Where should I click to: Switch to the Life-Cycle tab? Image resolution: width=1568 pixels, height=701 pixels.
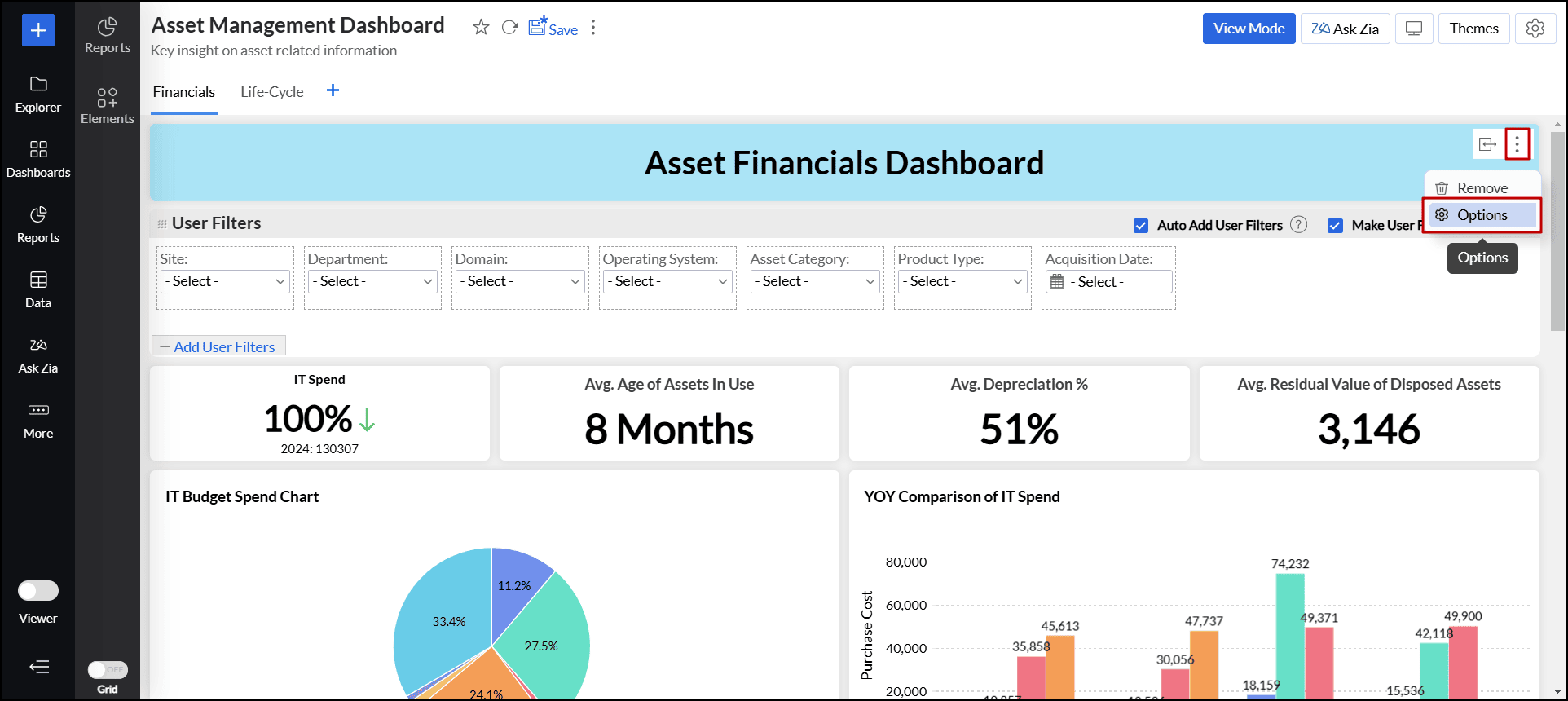pyautogui.click(x=271, y=92)
